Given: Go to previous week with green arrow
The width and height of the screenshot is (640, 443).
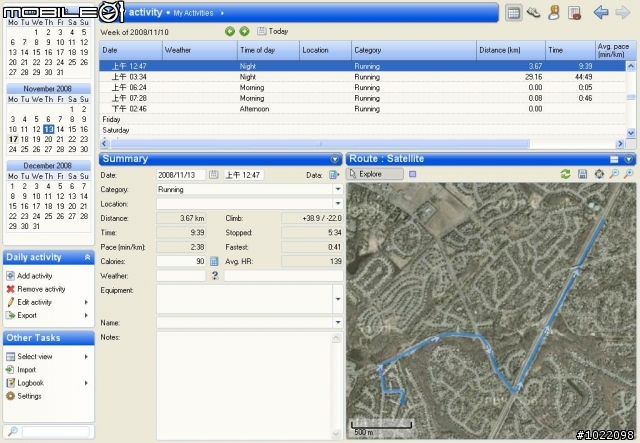Looking at the screenshot, I should coord(231,31).
